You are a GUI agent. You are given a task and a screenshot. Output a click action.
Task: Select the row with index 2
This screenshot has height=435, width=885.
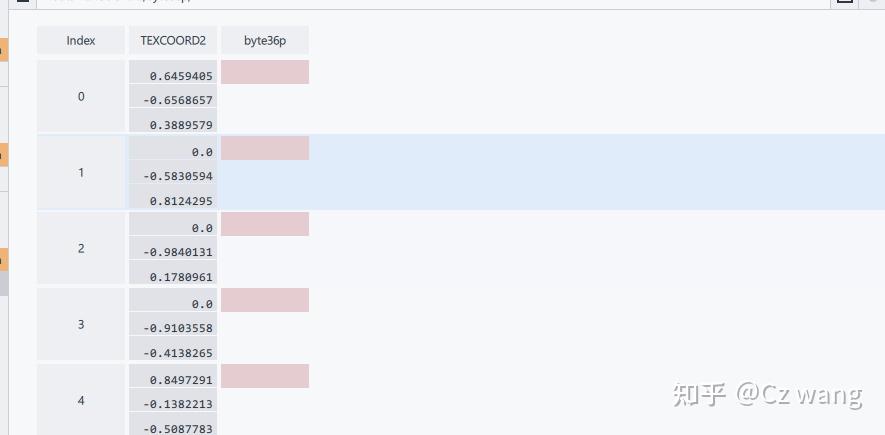click(x=81, y=249)
